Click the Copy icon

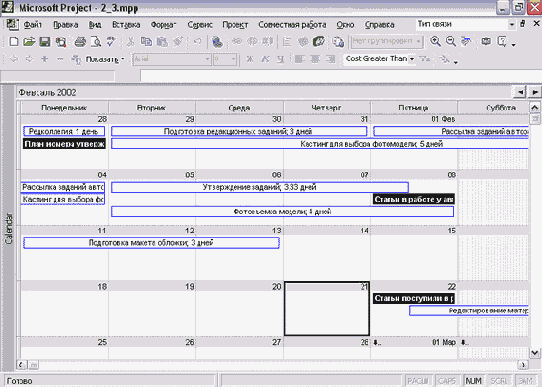tap(146, 42)
